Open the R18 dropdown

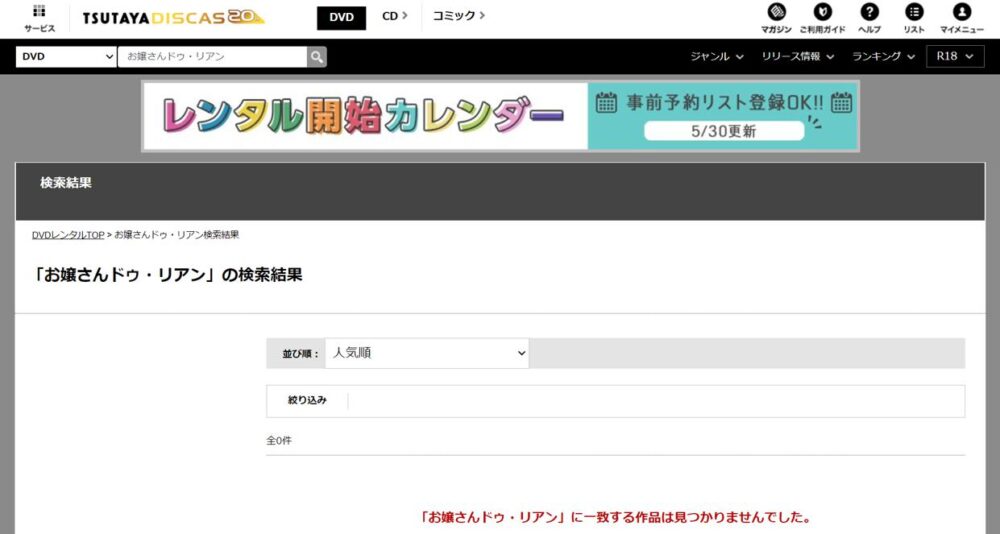point(955,56)
